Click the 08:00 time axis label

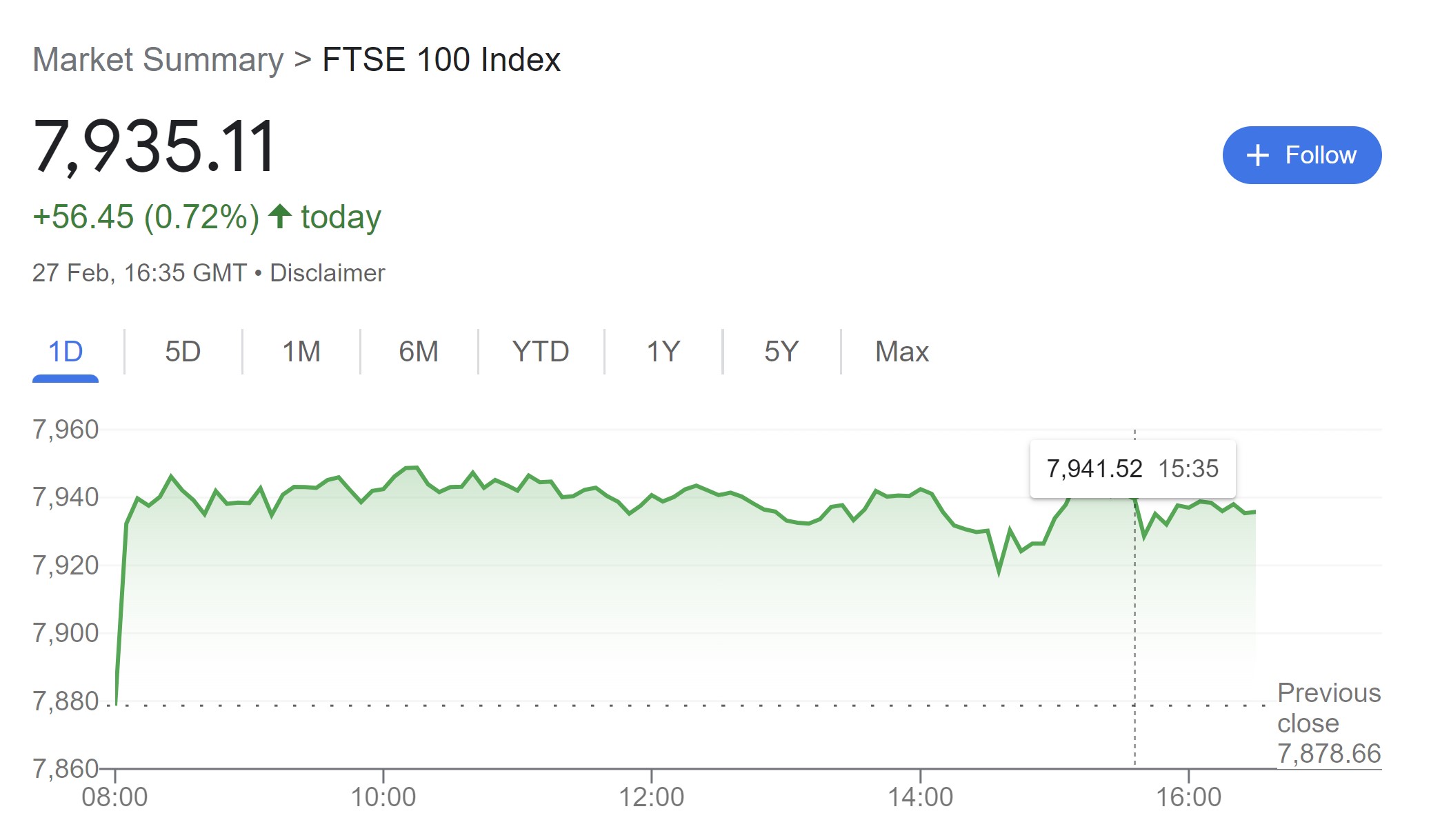pyautogui.click(x=114, y=797)
